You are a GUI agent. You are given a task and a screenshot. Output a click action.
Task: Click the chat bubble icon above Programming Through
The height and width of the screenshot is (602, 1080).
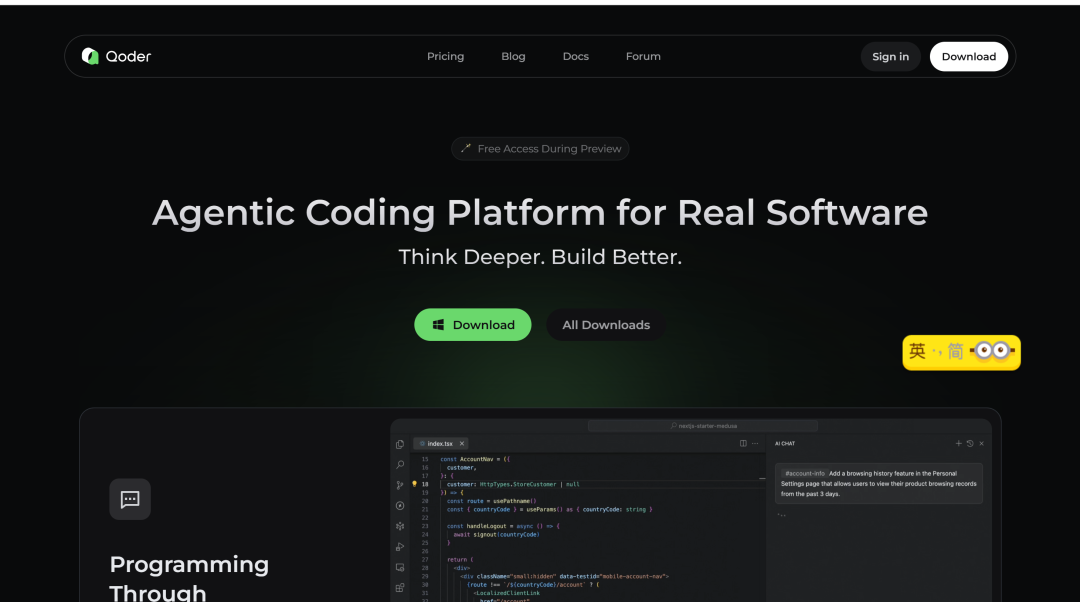click(x=130, y=499)
